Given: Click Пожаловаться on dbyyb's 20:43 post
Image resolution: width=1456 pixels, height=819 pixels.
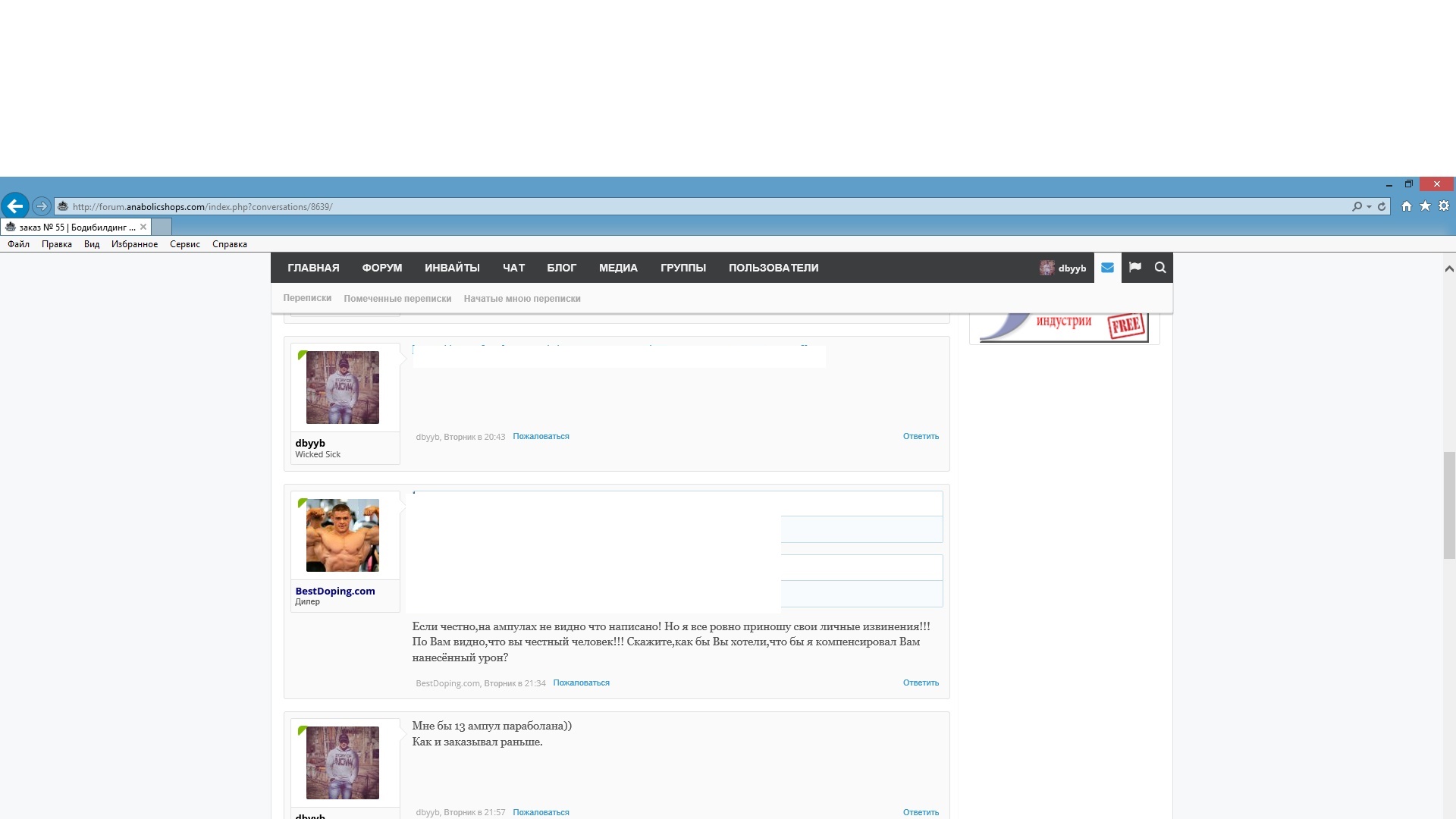Looking at the screenshot, I should click(541, 436).
